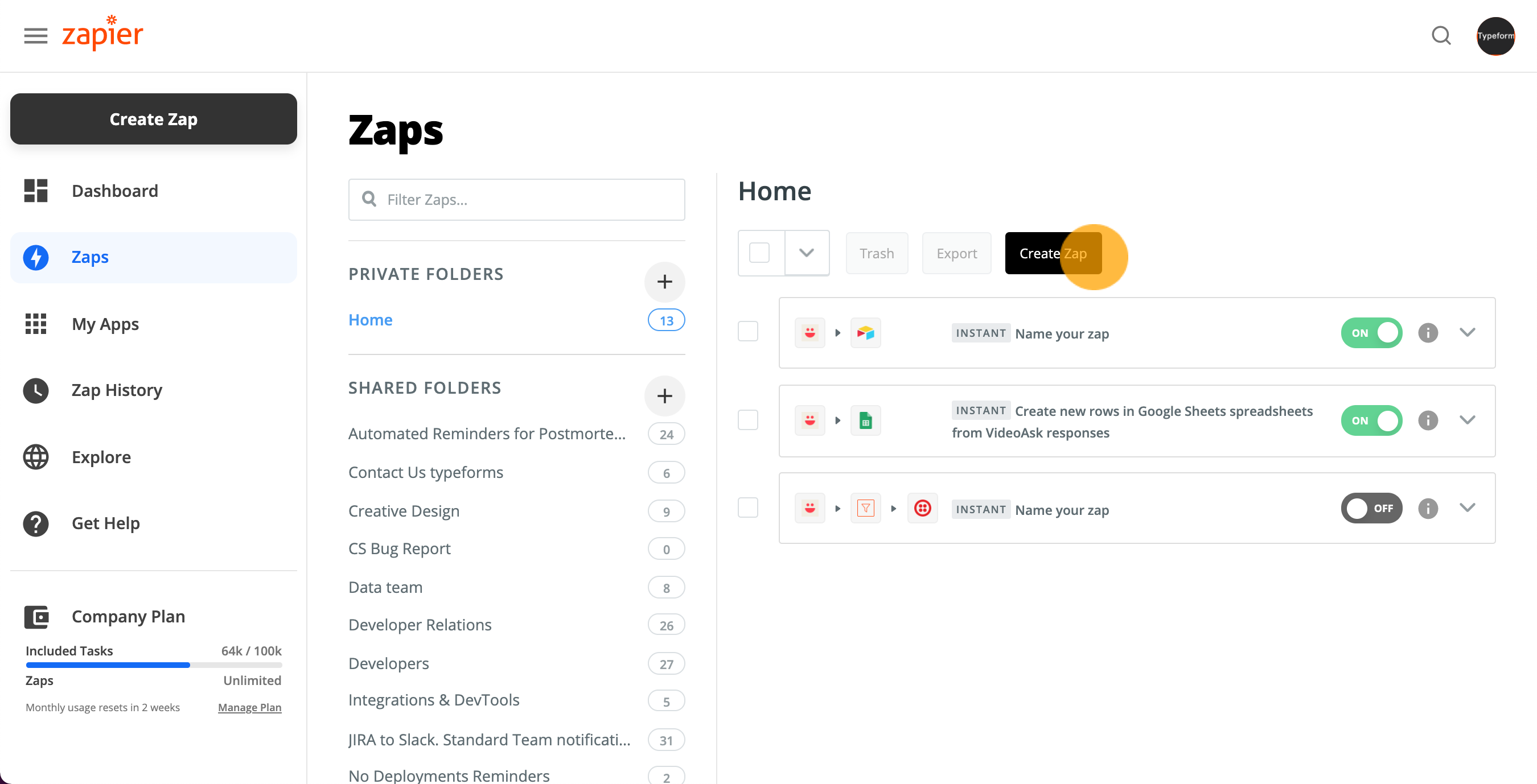Check the first Name your zap checkbox
Screen dimensions: 1537x784
[x=747, y=331]
